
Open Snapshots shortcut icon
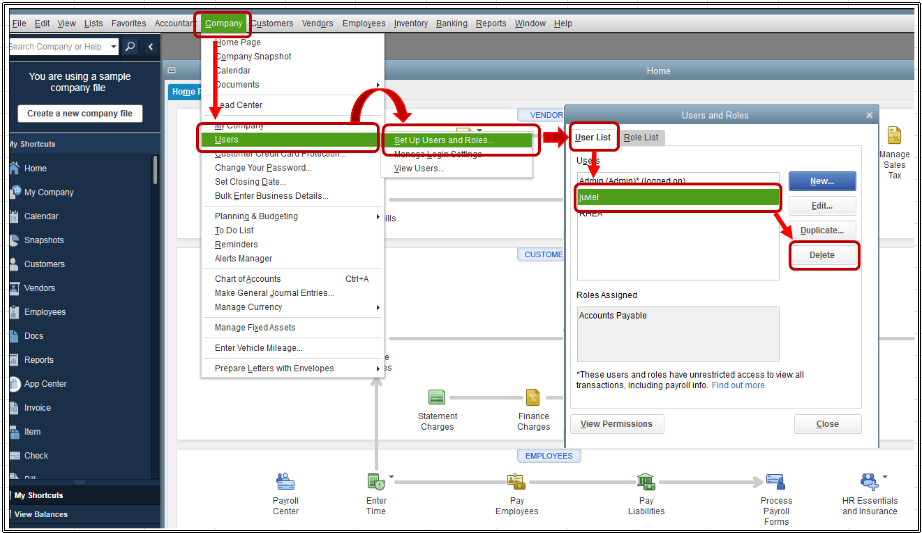(15, 240)
